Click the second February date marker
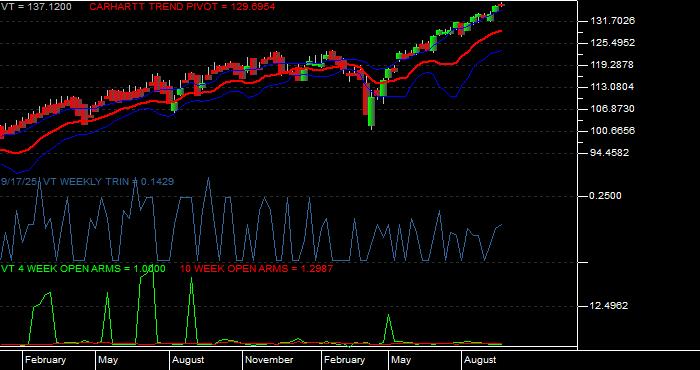This screenshot has width=700, height=370. click(x=345, y=360)
